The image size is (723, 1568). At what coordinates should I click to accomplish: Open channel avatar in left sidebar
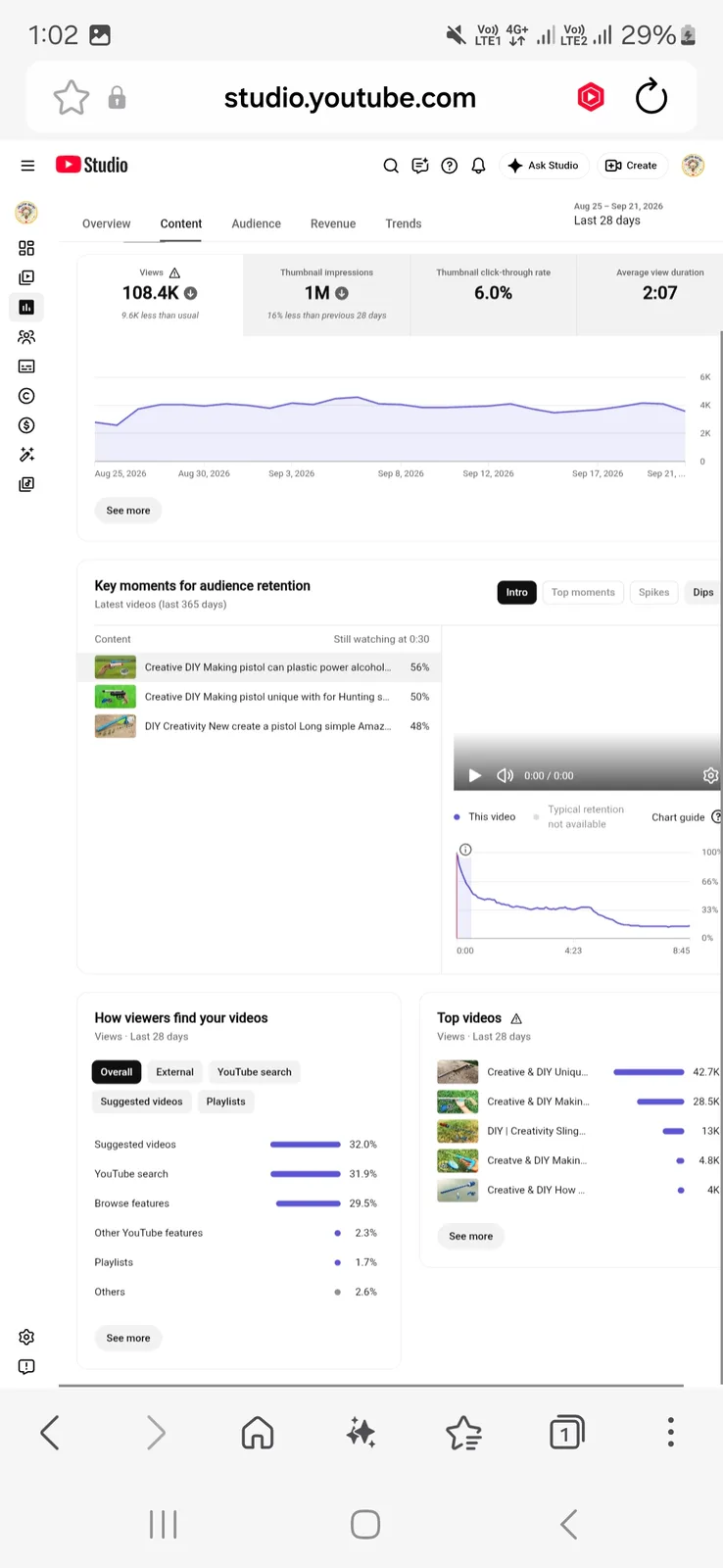[26, 212]
